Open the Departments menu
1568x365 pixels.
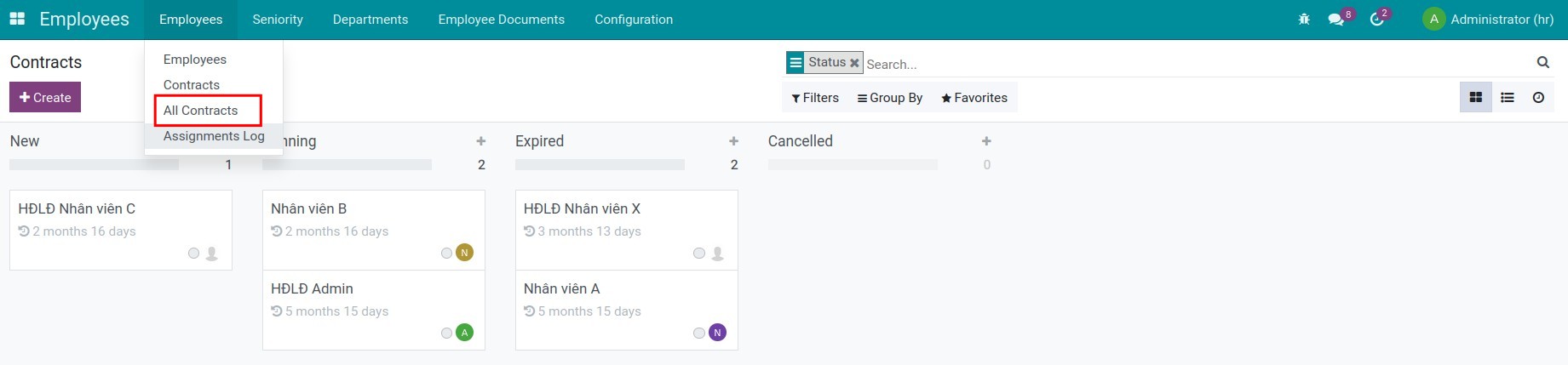[x=370, y=20]
